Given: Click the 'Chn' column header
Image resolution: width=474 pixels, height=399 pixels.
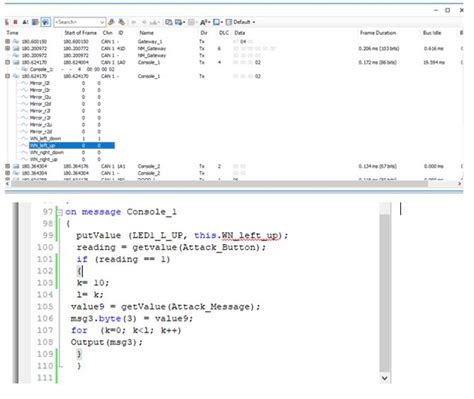Looking at the screenshot, I should click(x=107, y=33).
